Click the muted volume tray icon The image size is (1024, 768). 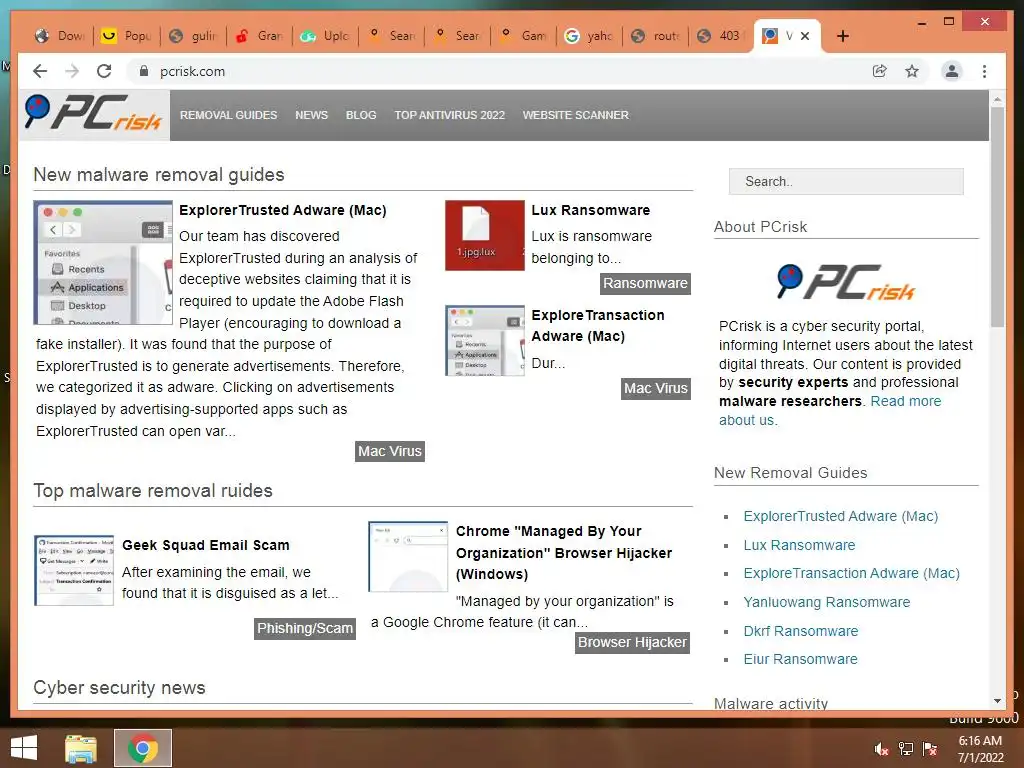(881, 749)
